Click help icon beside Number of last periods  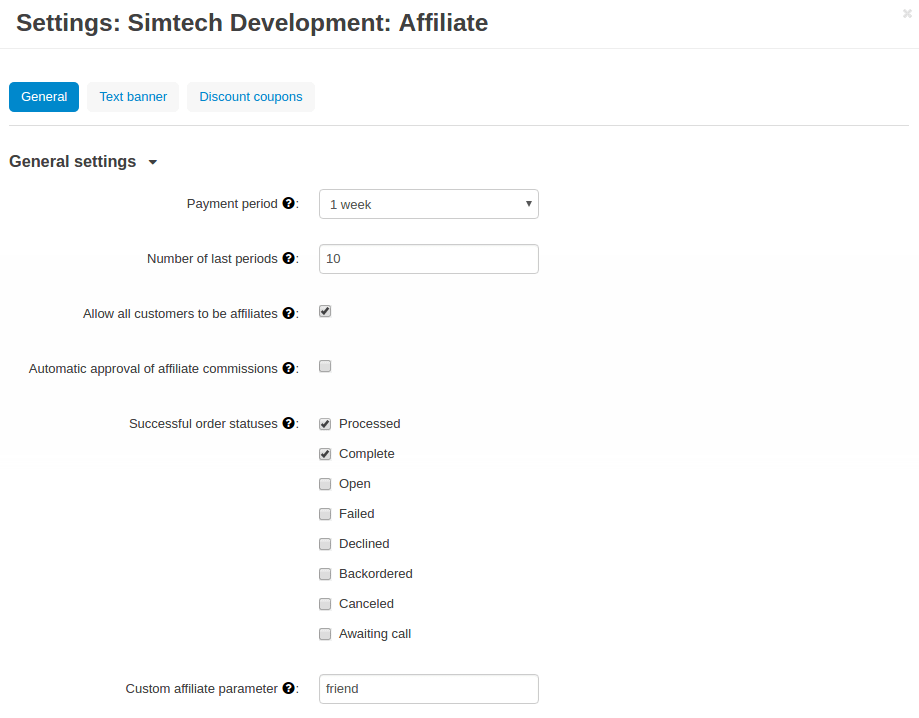(288, 259)
